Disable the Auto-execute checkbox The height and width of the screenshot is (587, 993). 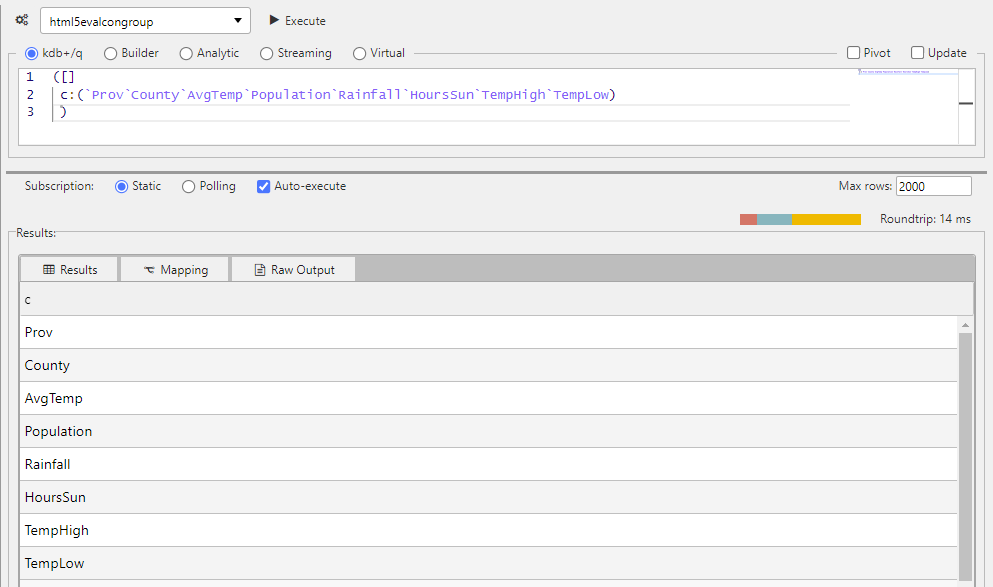(263, 186)
